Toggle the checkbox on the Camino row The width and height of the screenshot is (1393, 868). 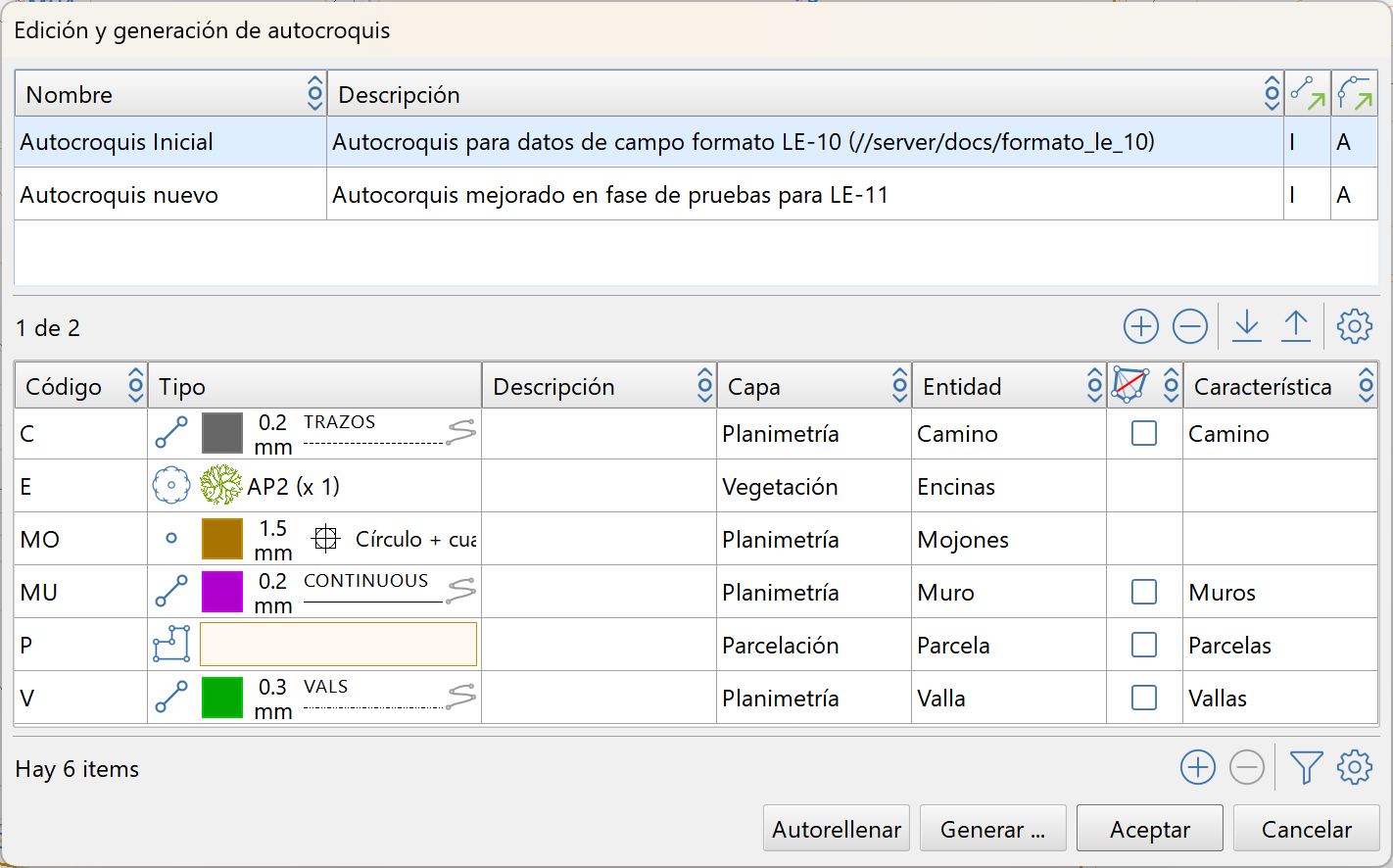(1144, 433)
